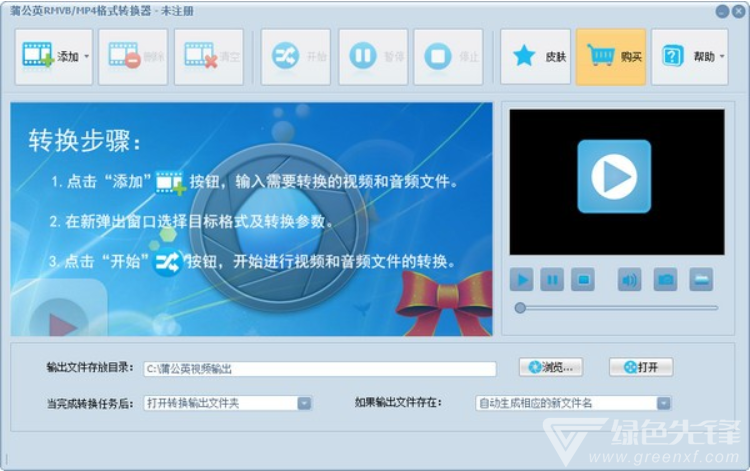Stop conversion with the 停止 toolbar icon
This screenshot has height=471, width=750.
(x=437, y=57)
